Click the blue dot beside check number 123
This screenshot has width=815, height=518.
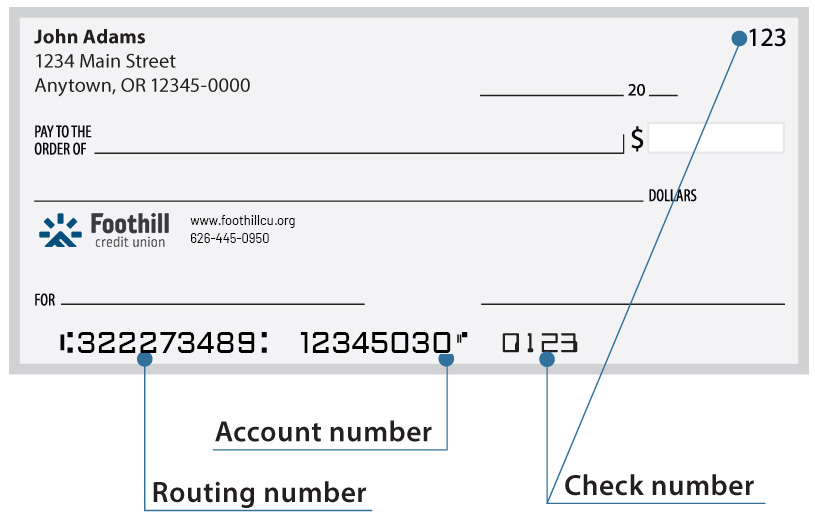tap(739, 38)
